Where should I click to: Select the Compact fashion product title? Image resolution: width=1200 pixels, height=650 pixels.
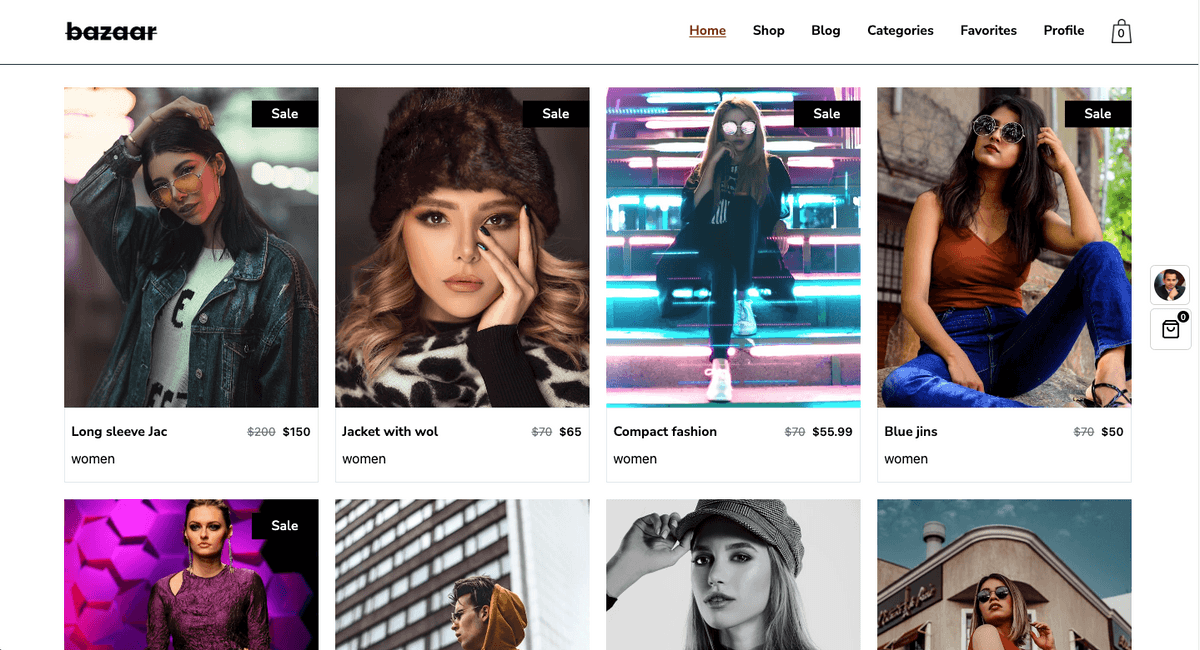click(665, 432)
